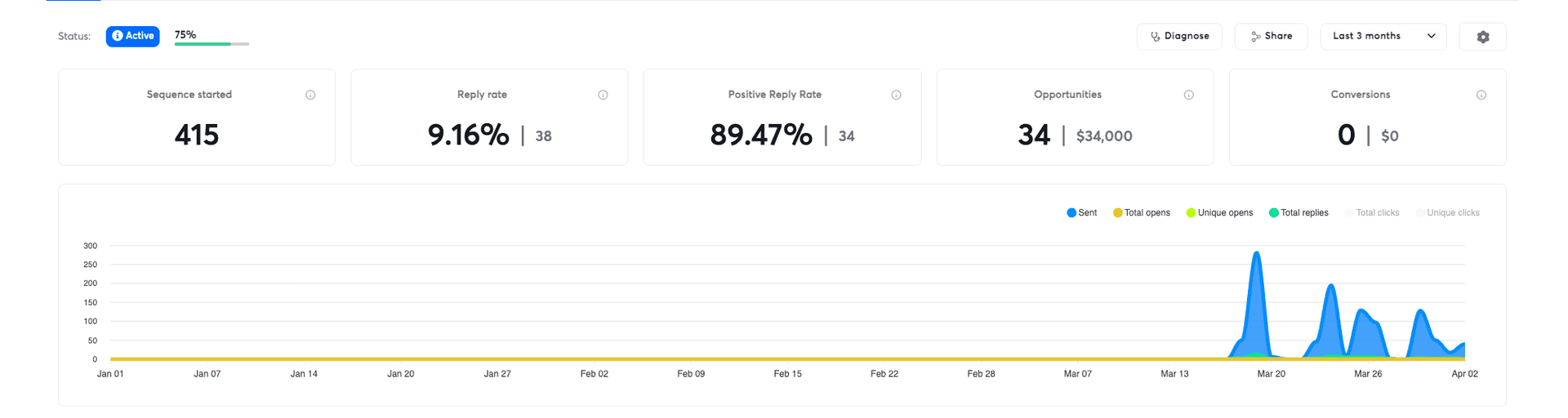
Task: Click info icon on Conversions card
Action: 1481,95
